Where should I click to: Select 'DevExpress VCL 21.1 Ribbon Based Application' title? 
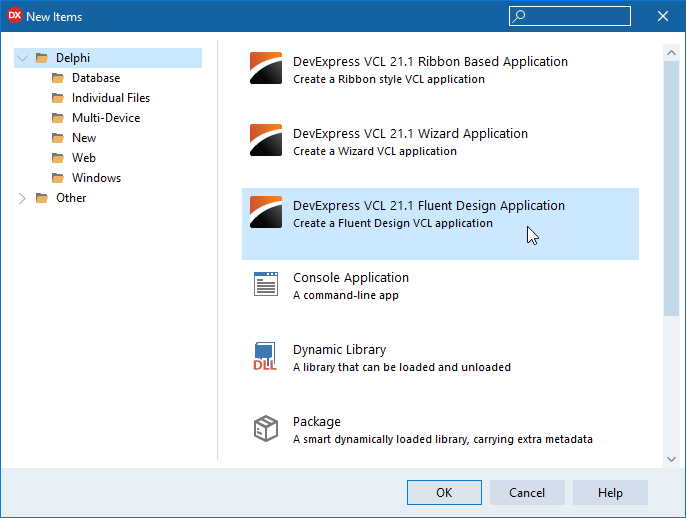point(430,61)
